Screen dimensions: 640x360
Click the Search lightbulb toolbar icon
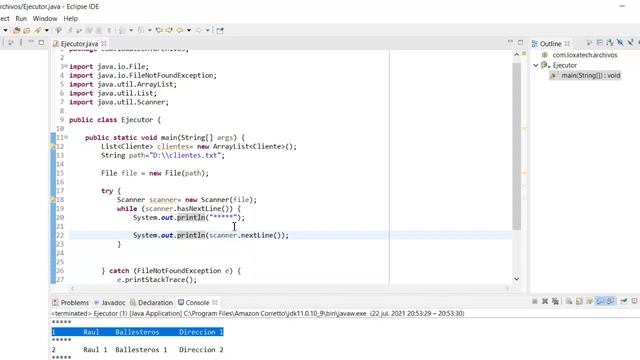(58, 30)
